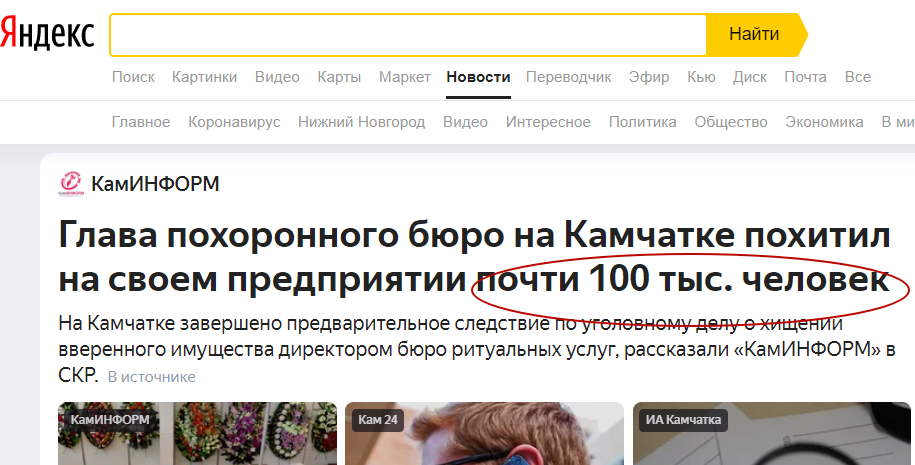This screenshot has width=915, height=465.
Task: Open the Переводчик service tab
Action: click(568, 77)
